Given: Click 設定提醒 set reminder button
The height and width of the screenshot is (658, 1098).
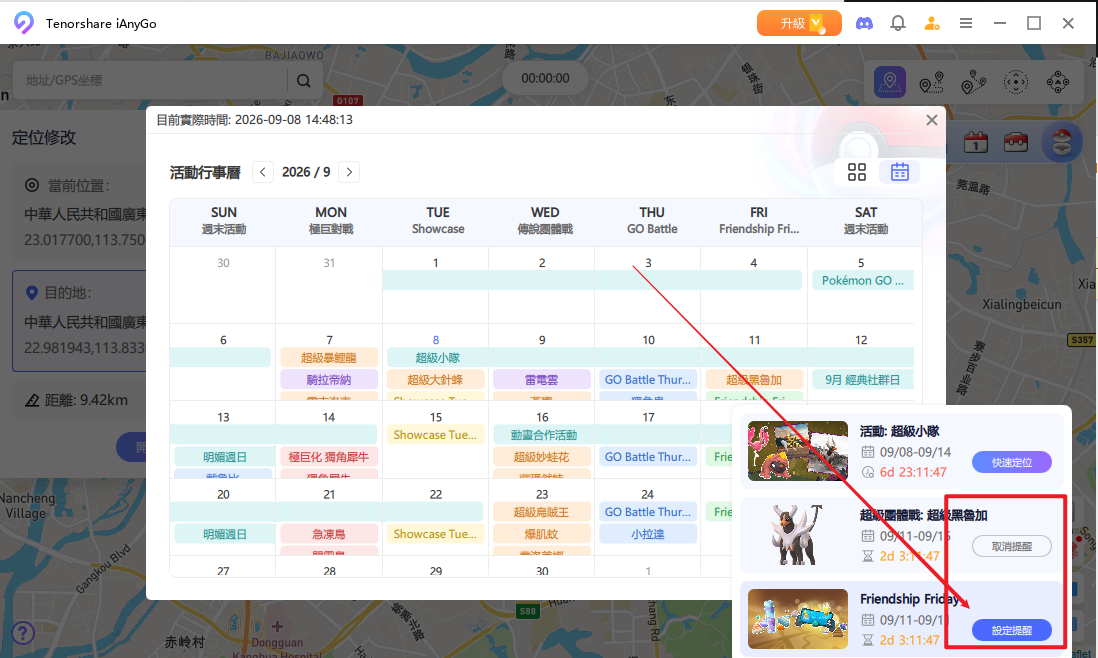Looking at the screenshot, I should 1012,630.
